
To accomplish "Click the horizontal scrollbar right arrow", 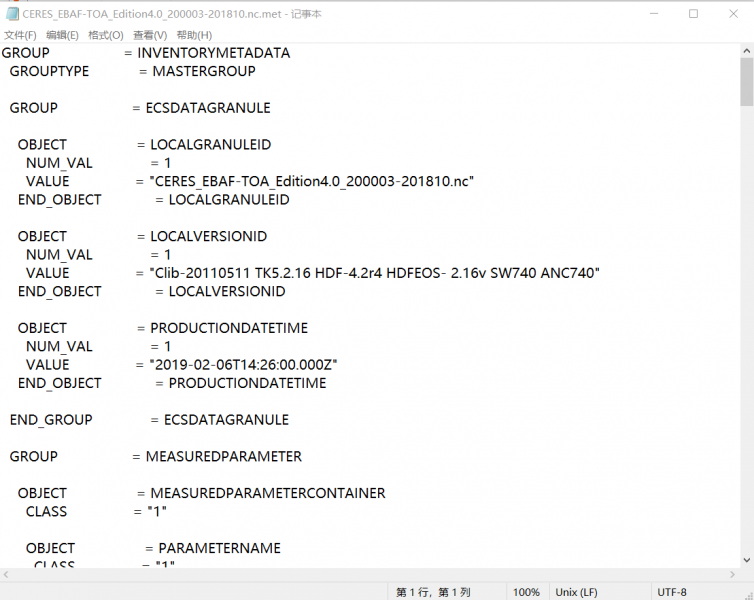I will (x=731, y=575).
